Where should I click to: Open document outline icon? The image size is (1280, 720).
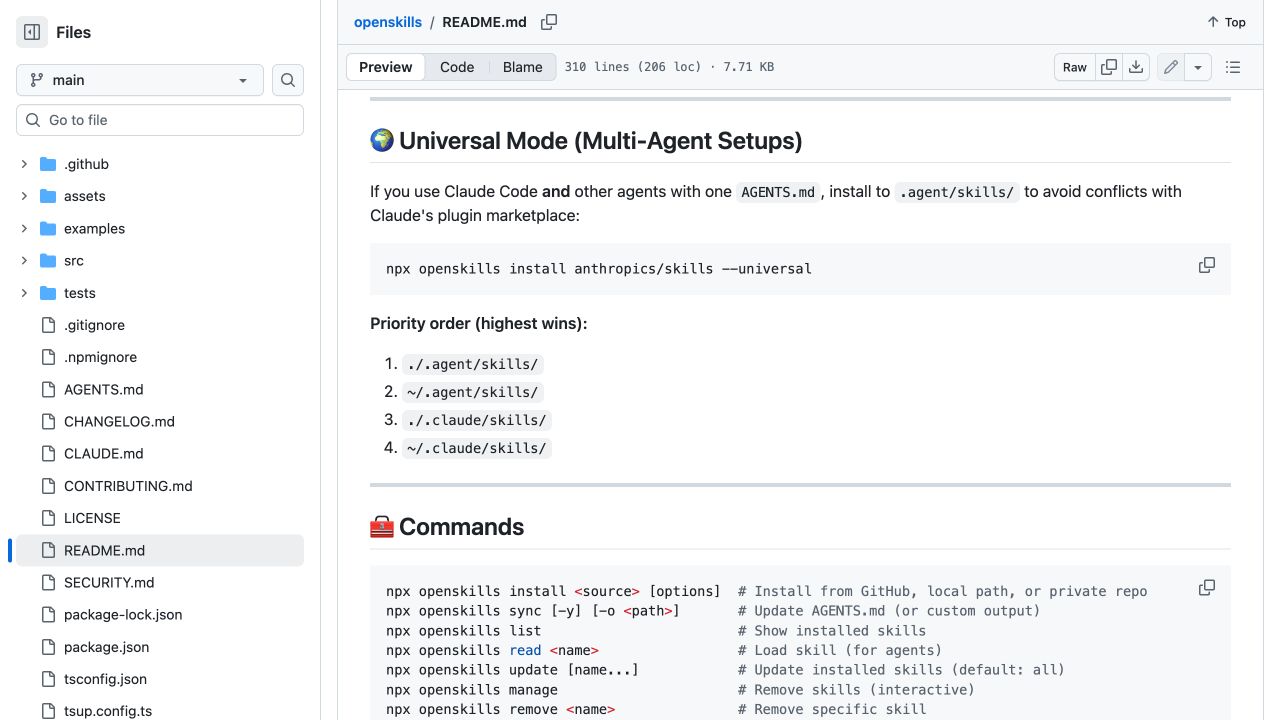(x=1233, y=67)
